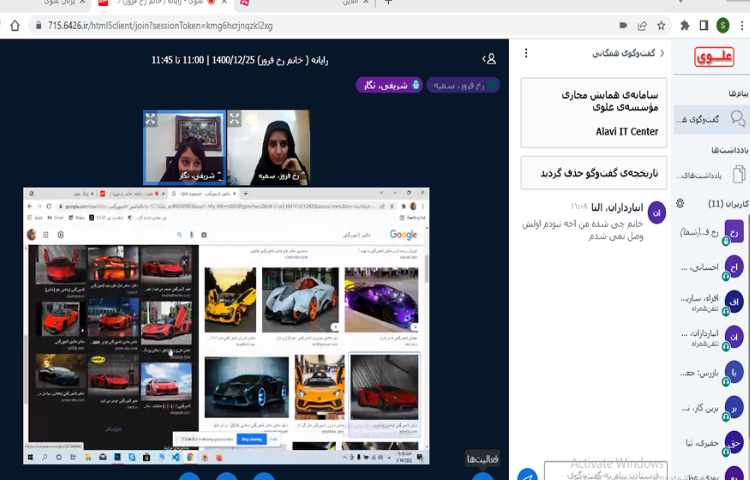Click the Google logo in shared screen

click(403, 234)
